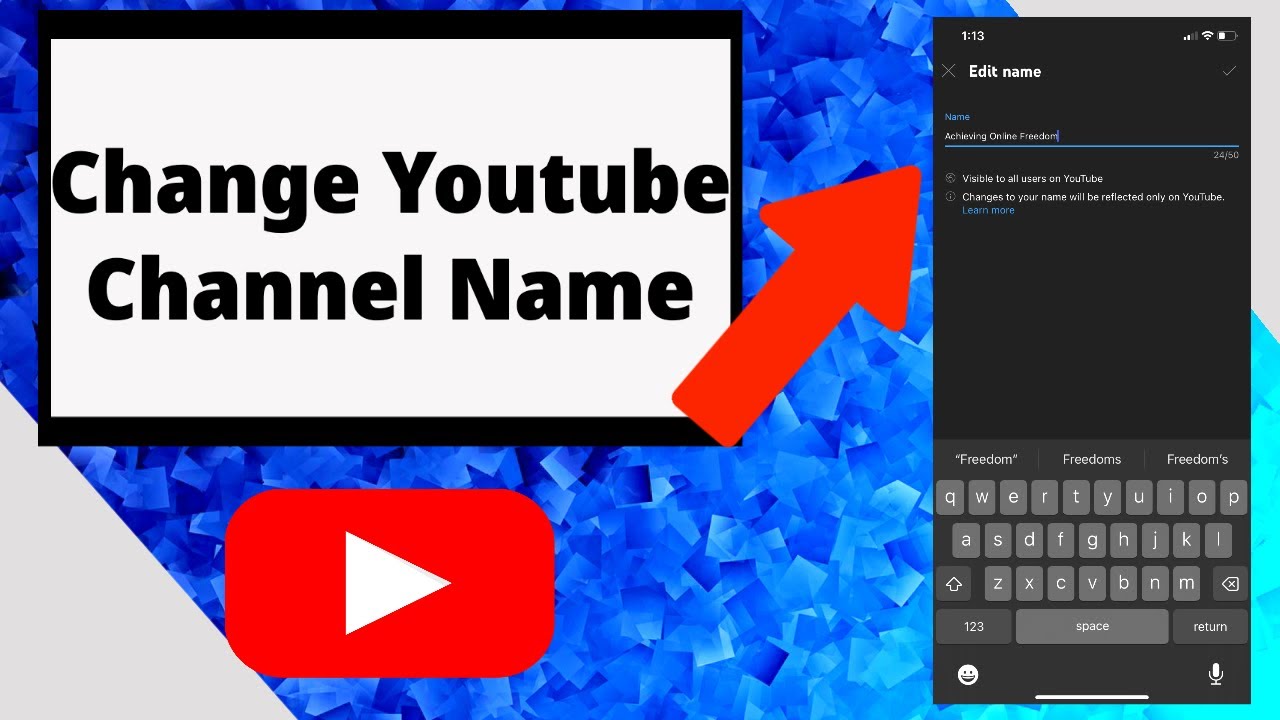The image size is (1280, 720).
Task: Tap the d key on keyboard
Action: pos(1029,540)
